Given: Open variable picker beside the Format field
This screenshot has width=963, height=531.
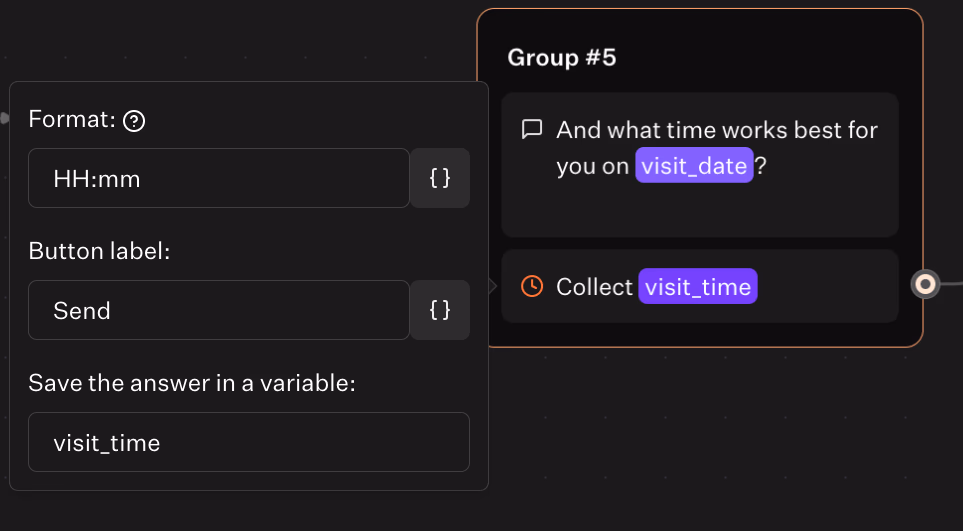Looking at the screenshot, I should pyautogui.click(x=440, y=178).
